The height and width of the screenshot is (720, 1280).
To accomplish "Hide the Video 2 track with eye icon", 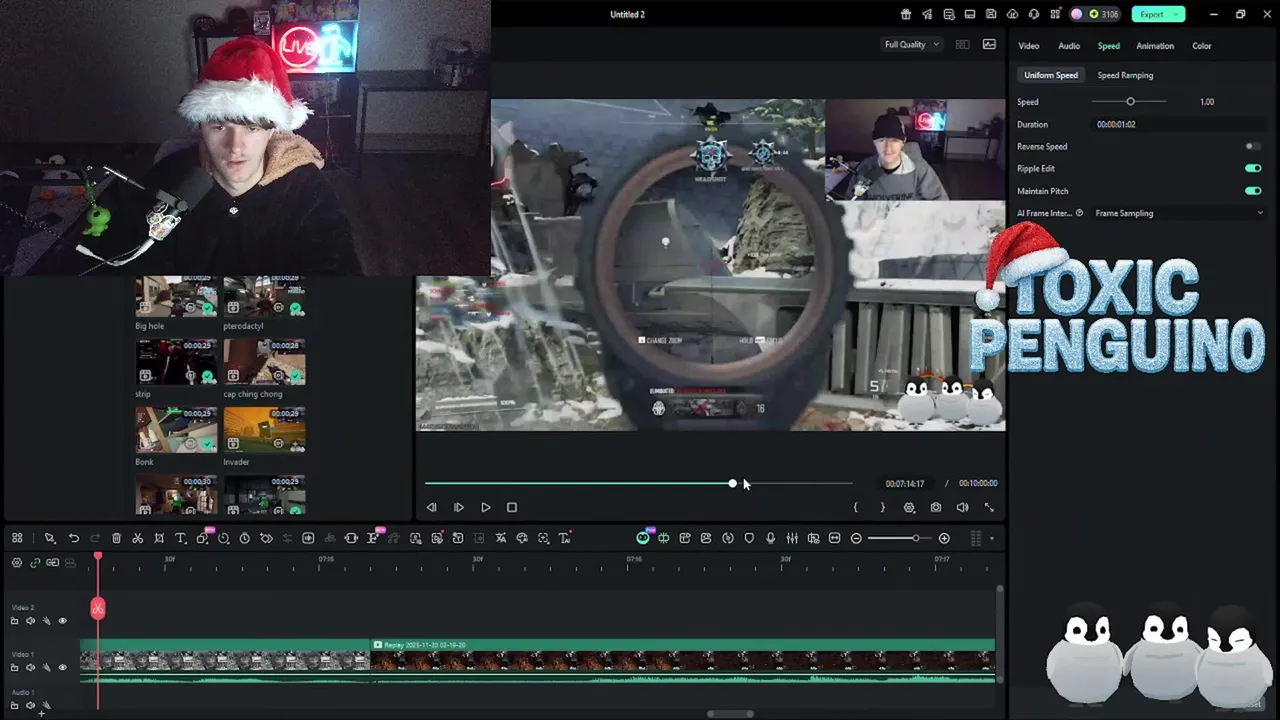I will tap(62, 621).
